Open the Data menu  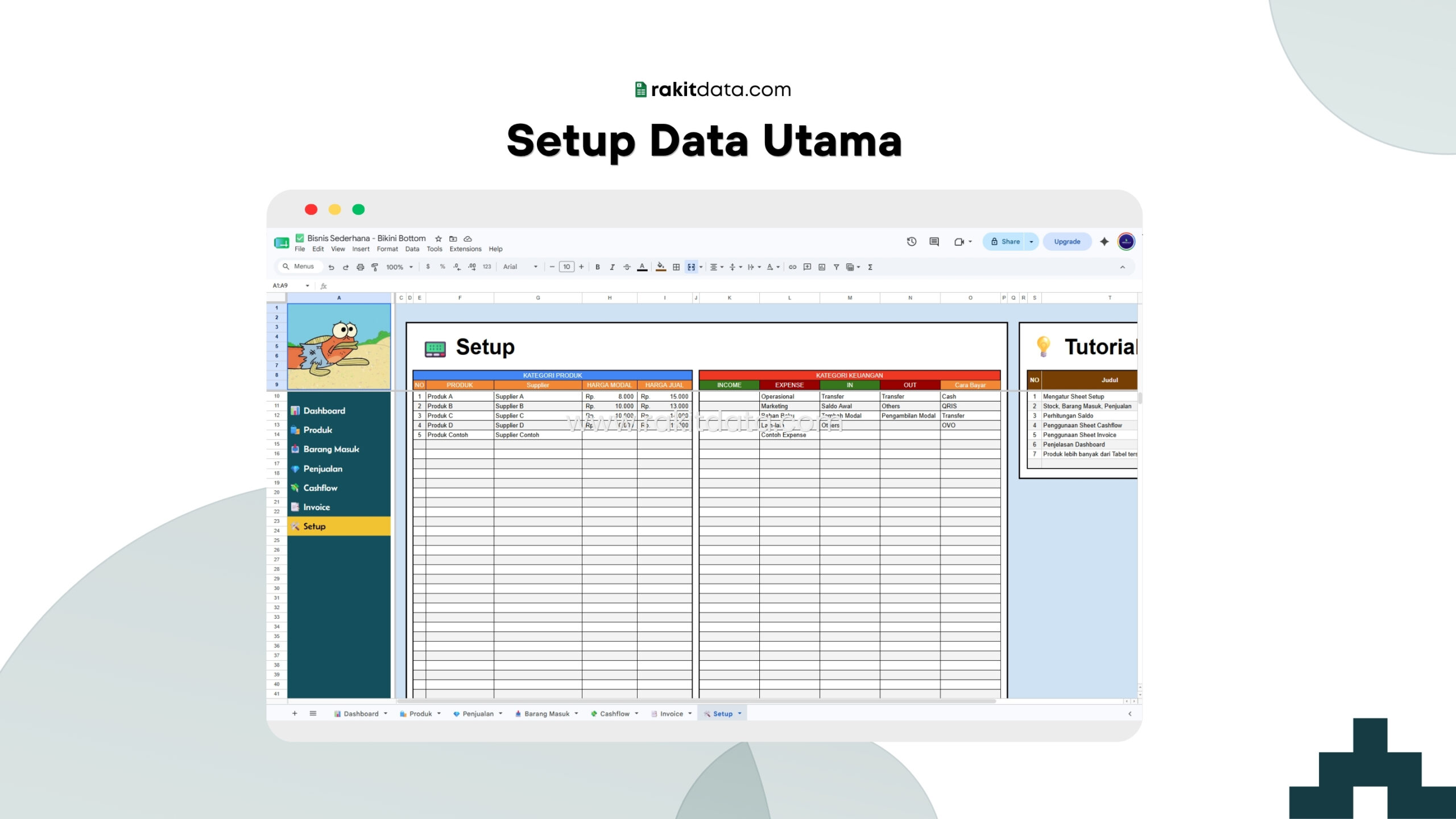pyautogui.click(x=412, y=249)
